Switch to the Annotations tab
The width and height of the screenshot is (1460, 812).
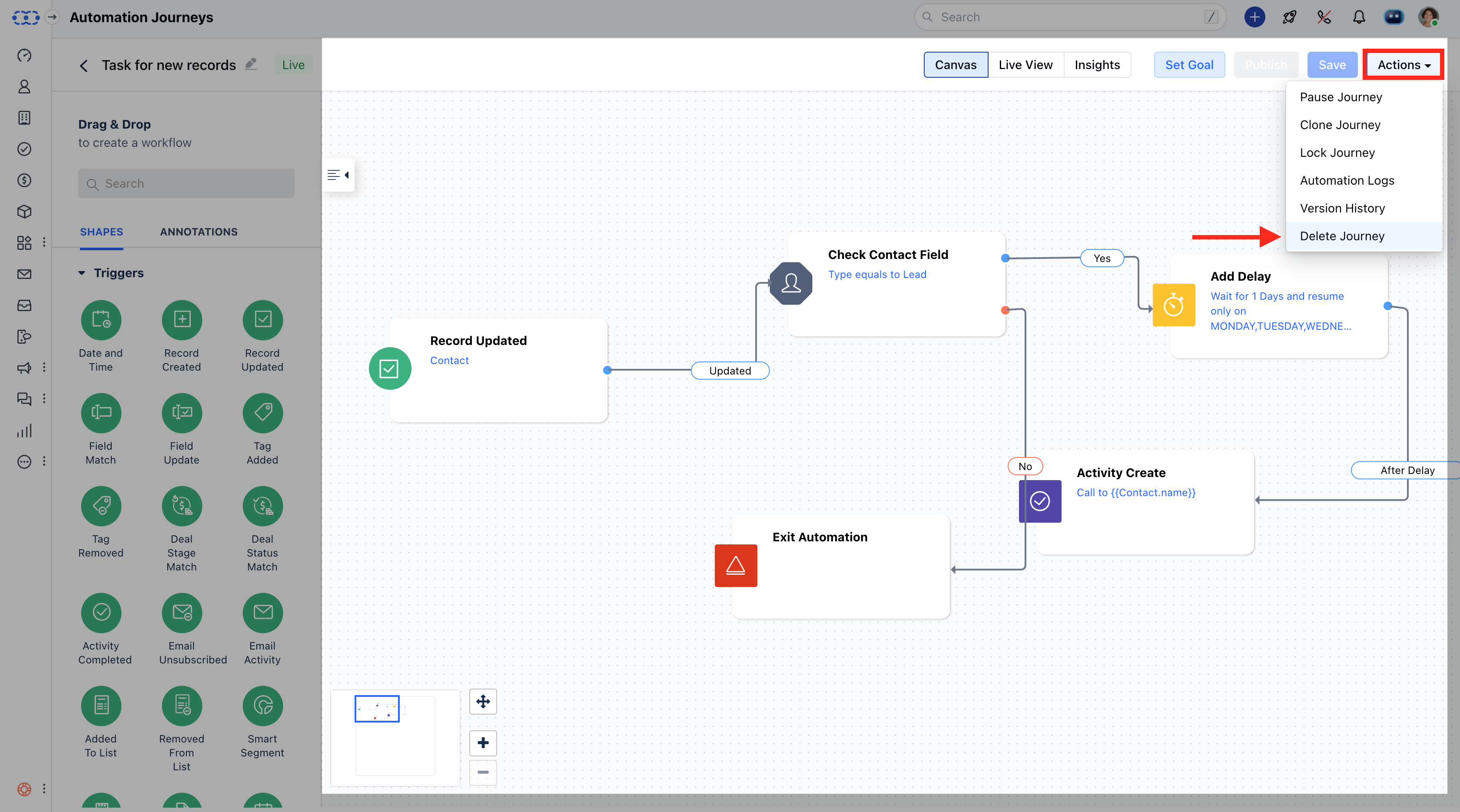point(199,232)
